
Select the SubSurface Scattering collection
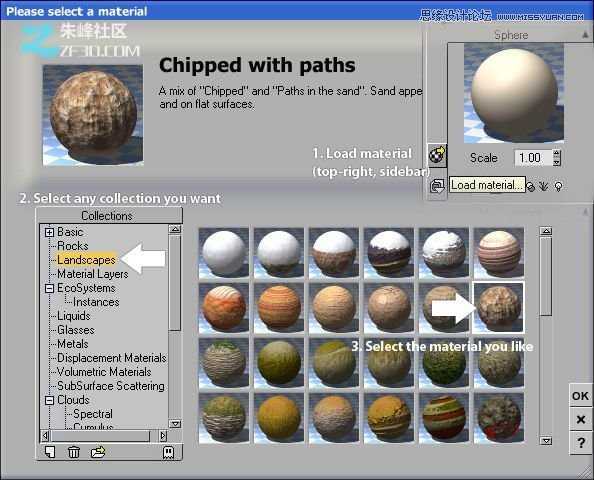click(x=111, y=386)
